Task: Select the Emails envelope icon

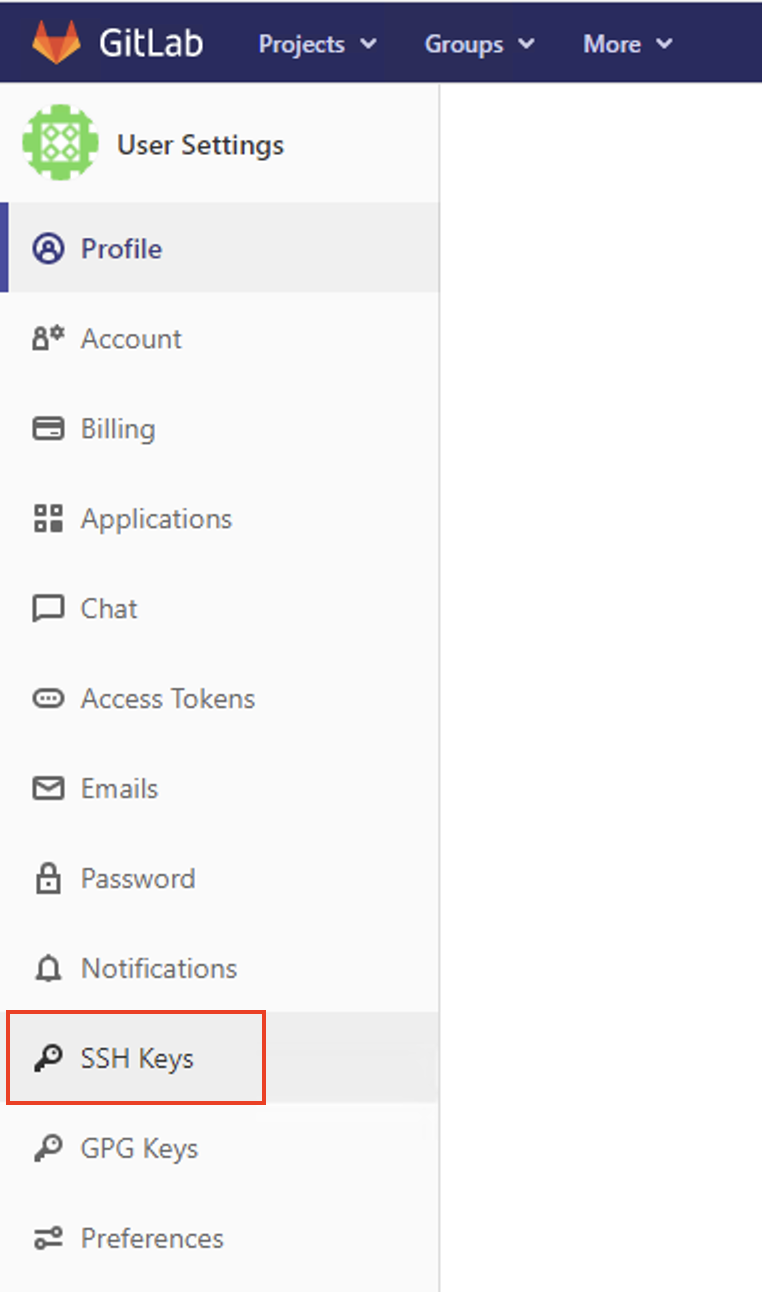Action: tap(47, 788)
